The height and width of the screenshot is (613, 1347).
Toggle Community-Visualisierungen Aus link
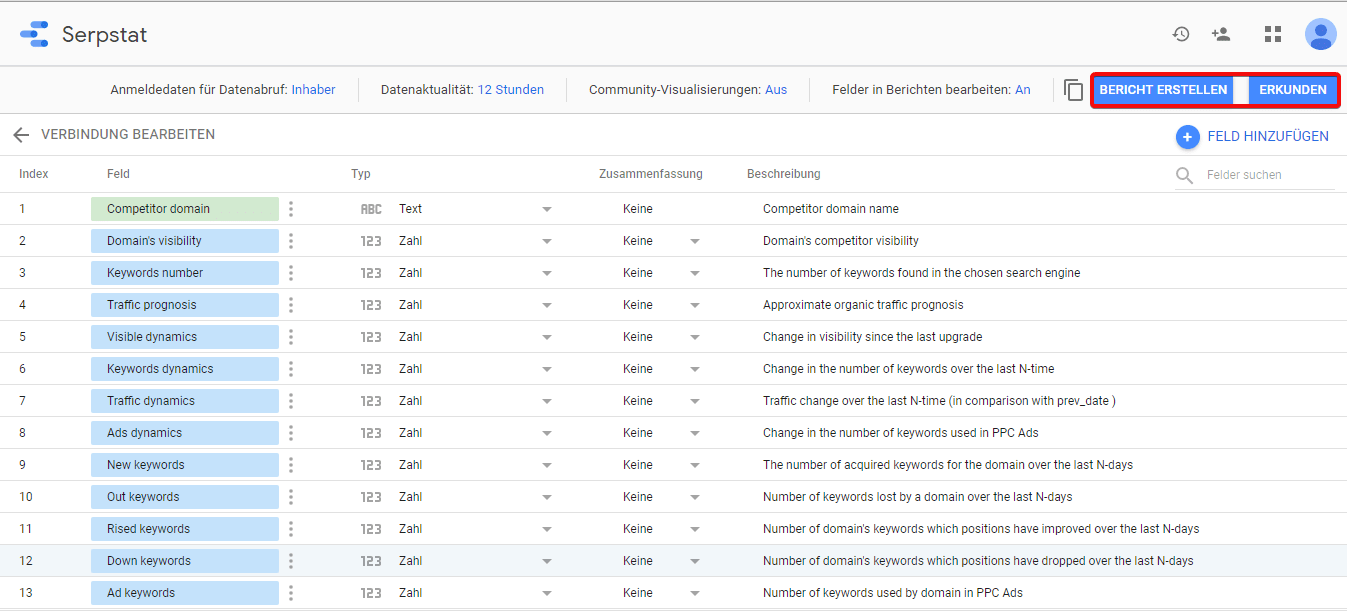[776, 90]
